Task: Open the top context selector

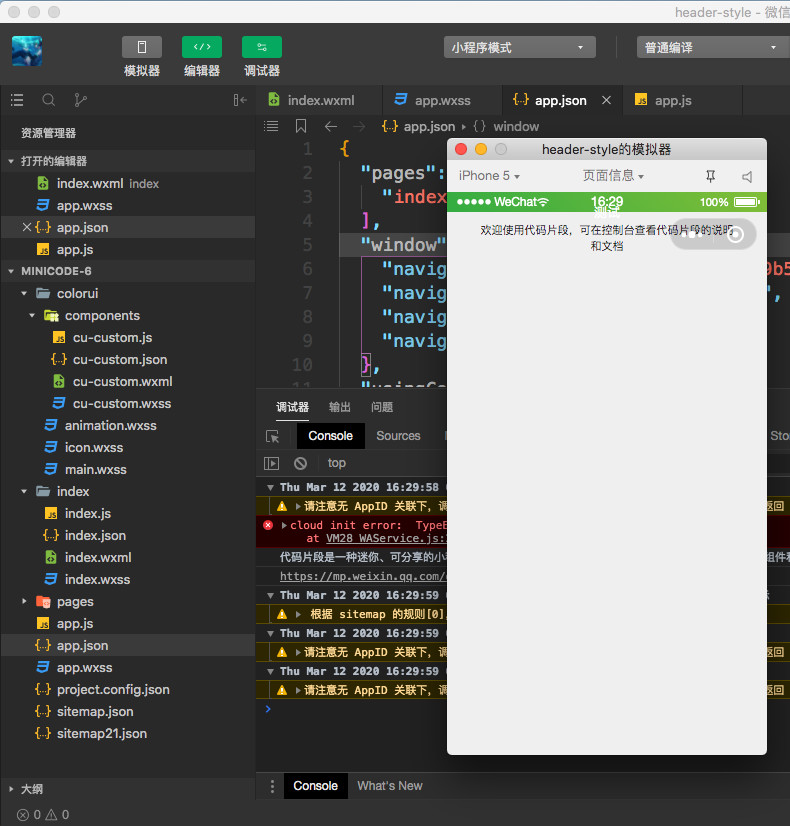Action: tap(337, 463)
